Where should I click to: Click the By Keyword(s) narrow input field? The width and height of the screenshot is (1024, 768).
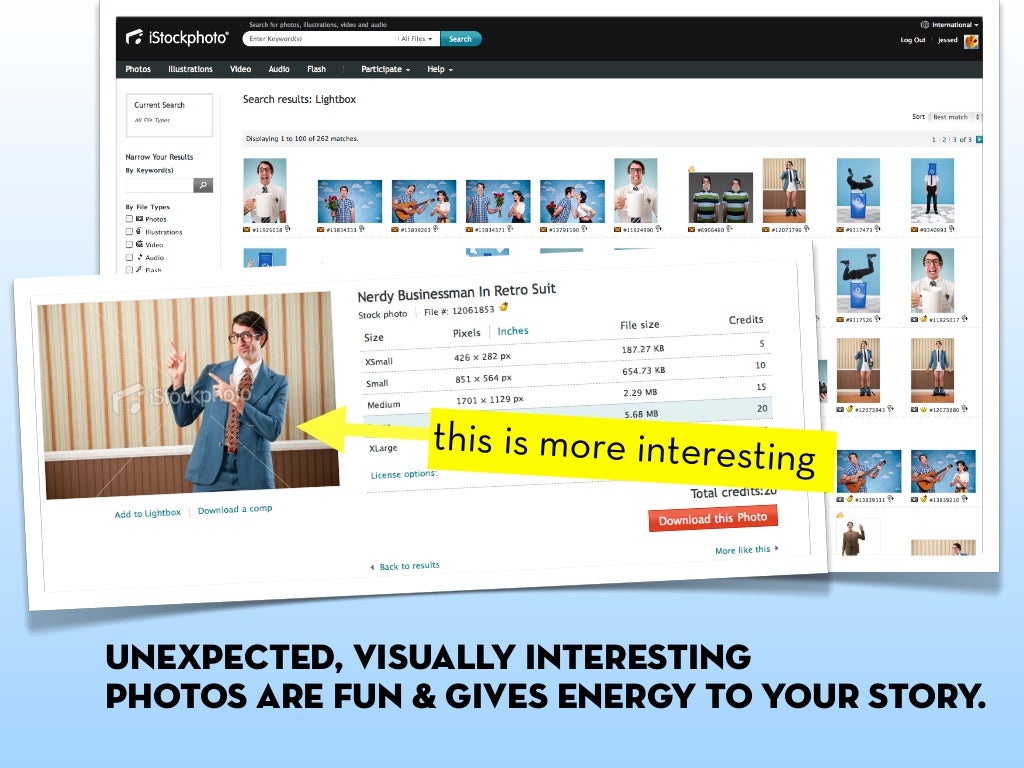click(160, 185)
